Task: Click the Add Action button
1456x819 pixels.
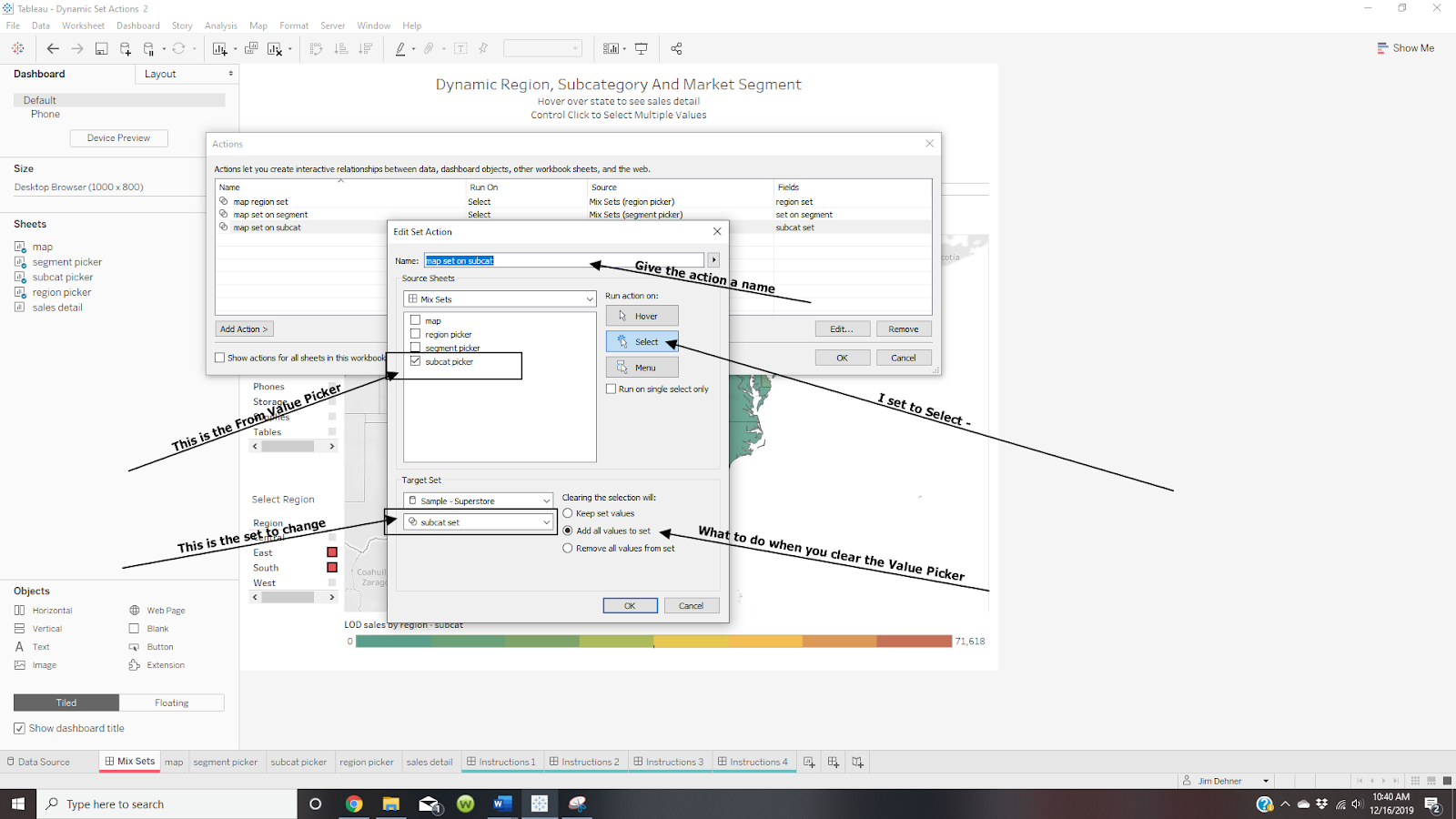Action: click(x=244, y=329)
